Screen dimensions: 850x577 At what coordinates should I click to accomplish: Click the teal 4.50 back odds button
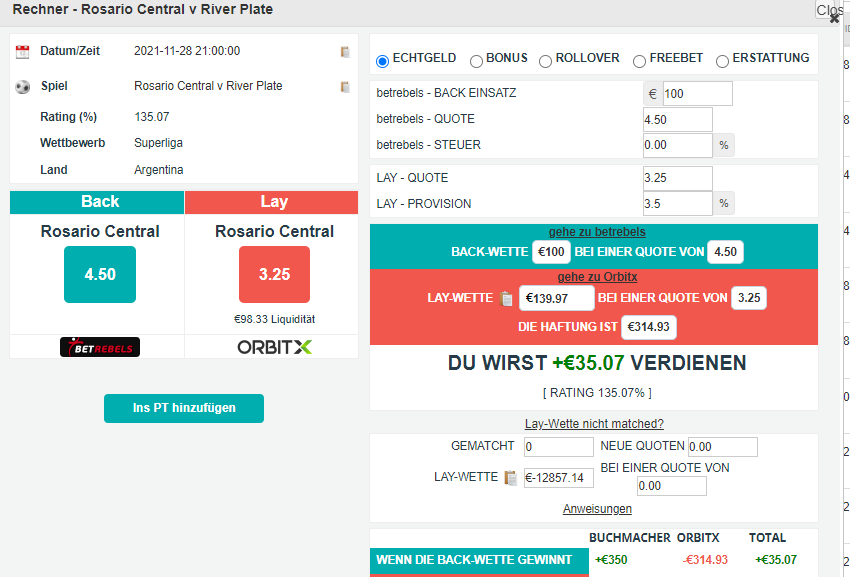[x=100, y=274]
